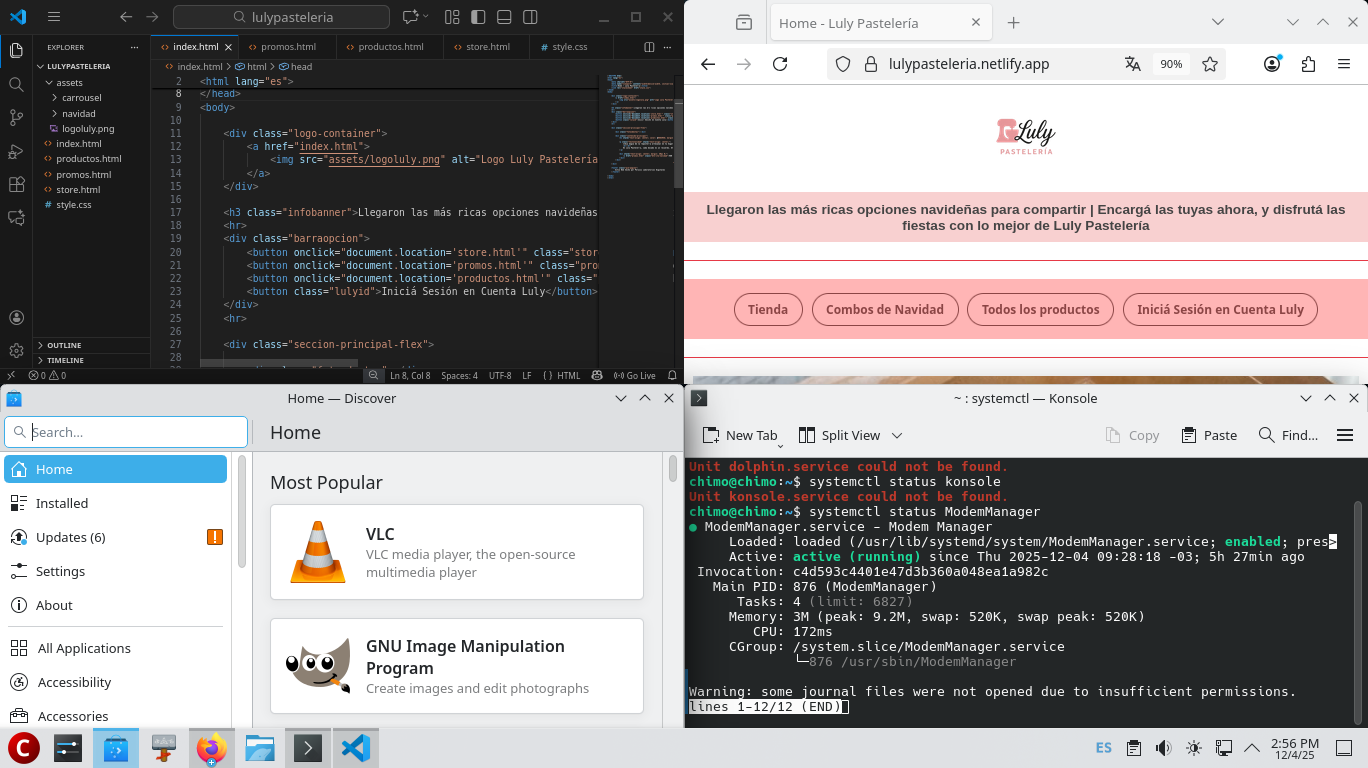
Task: Click the Tienda button on the webpage
Action: [x=768, y=309]
